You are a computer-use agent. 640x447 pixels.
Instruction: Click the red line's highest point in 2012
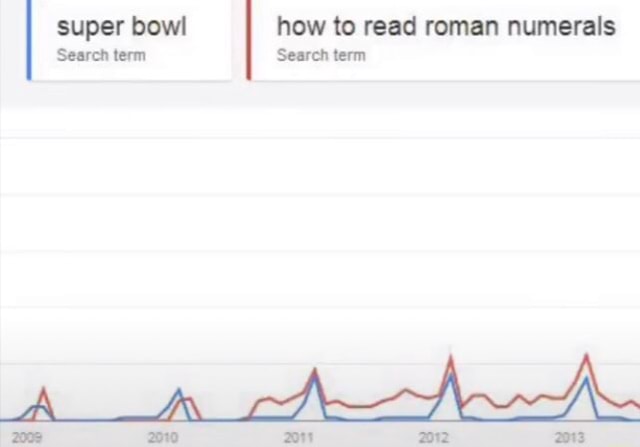click(x=451, y=356)
